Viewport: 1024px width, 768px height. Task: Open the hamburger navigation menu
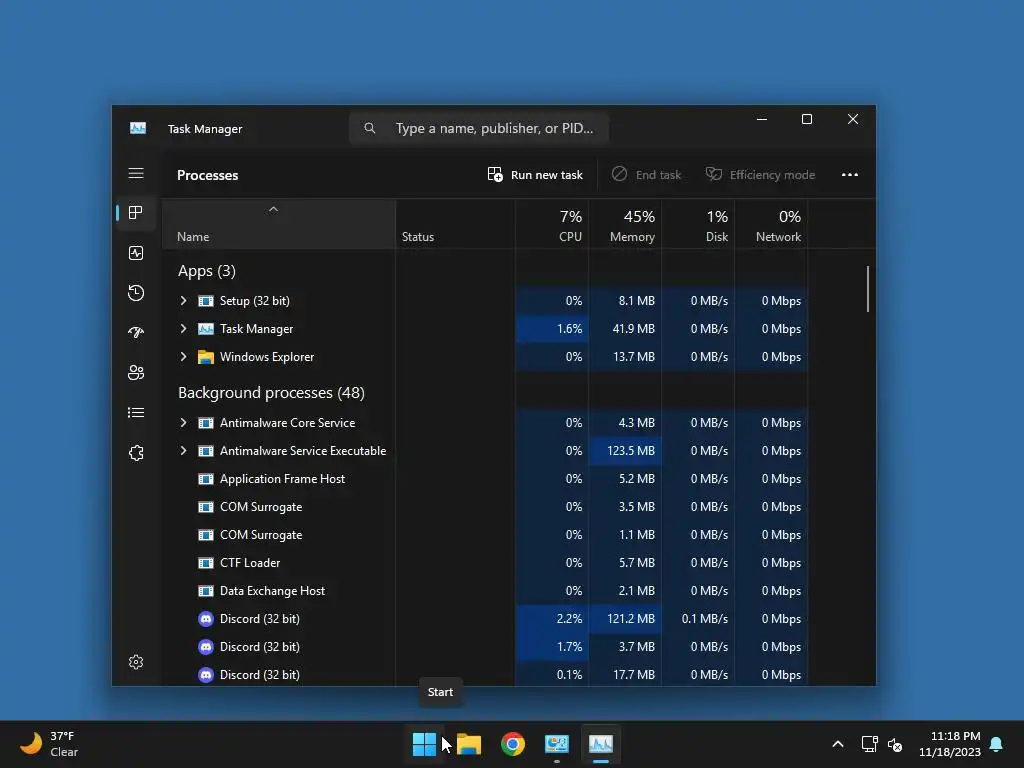[x=136, y=173]
